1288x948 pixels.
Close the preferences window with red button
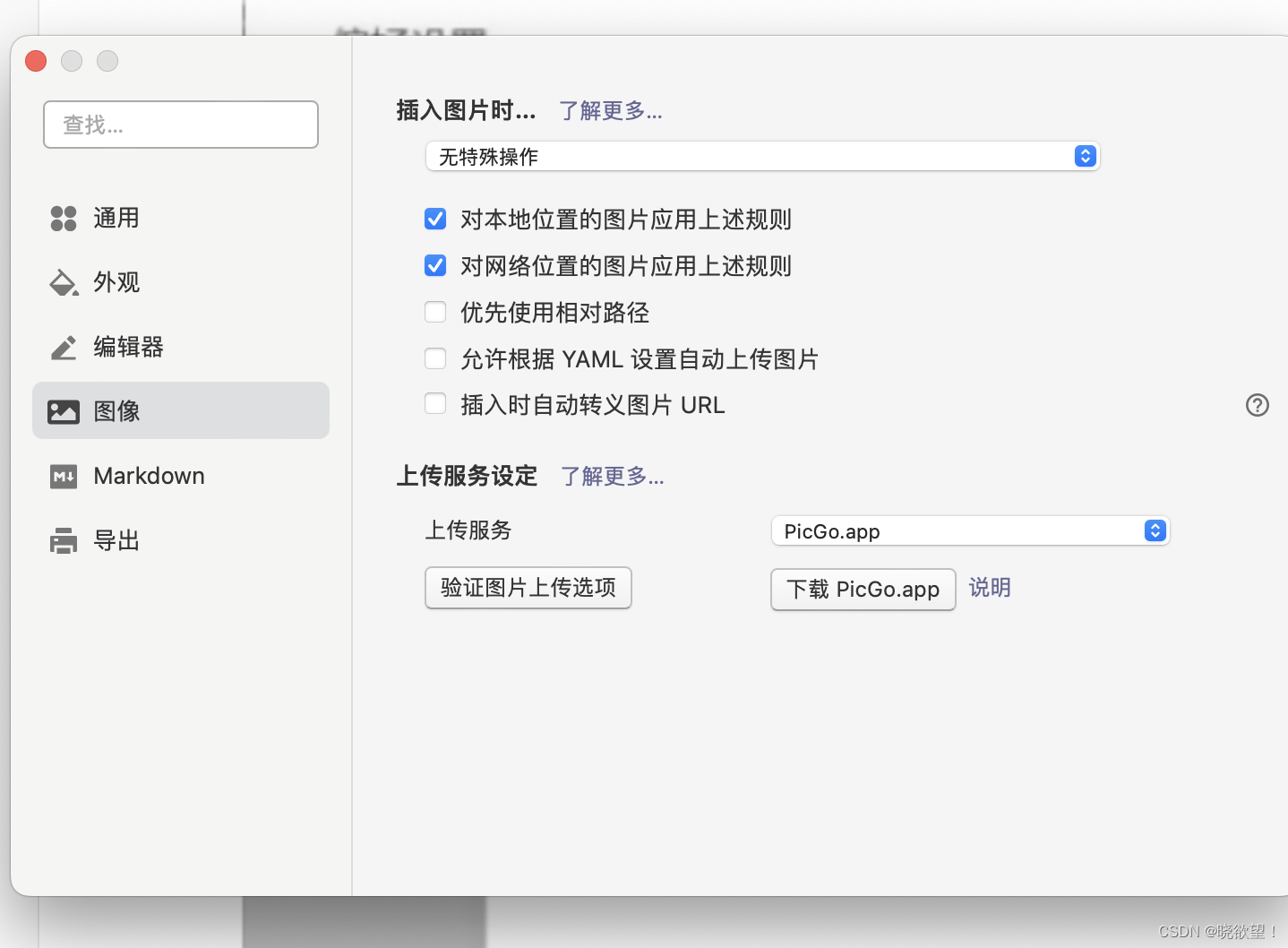pos(36,61)
